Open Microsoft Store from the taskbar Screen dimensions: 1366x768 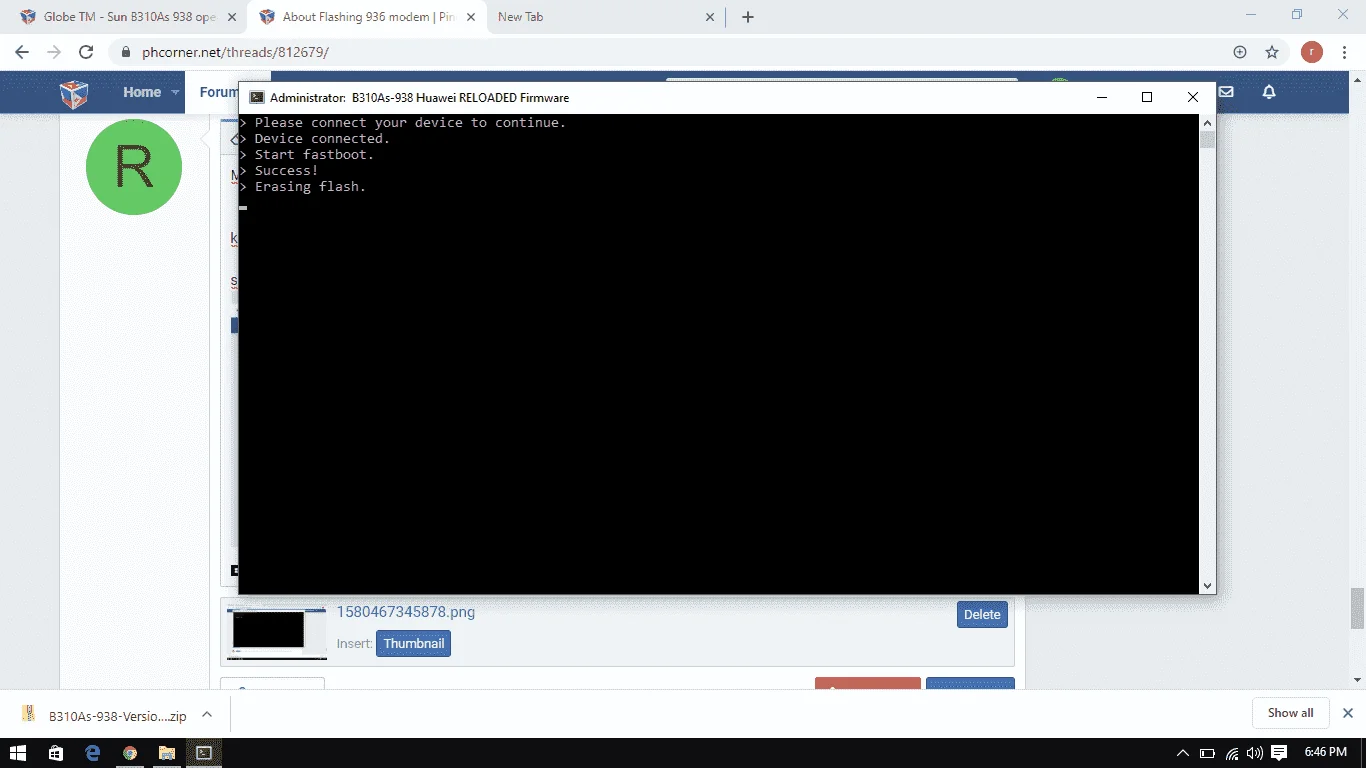click(x=55, y=753)
